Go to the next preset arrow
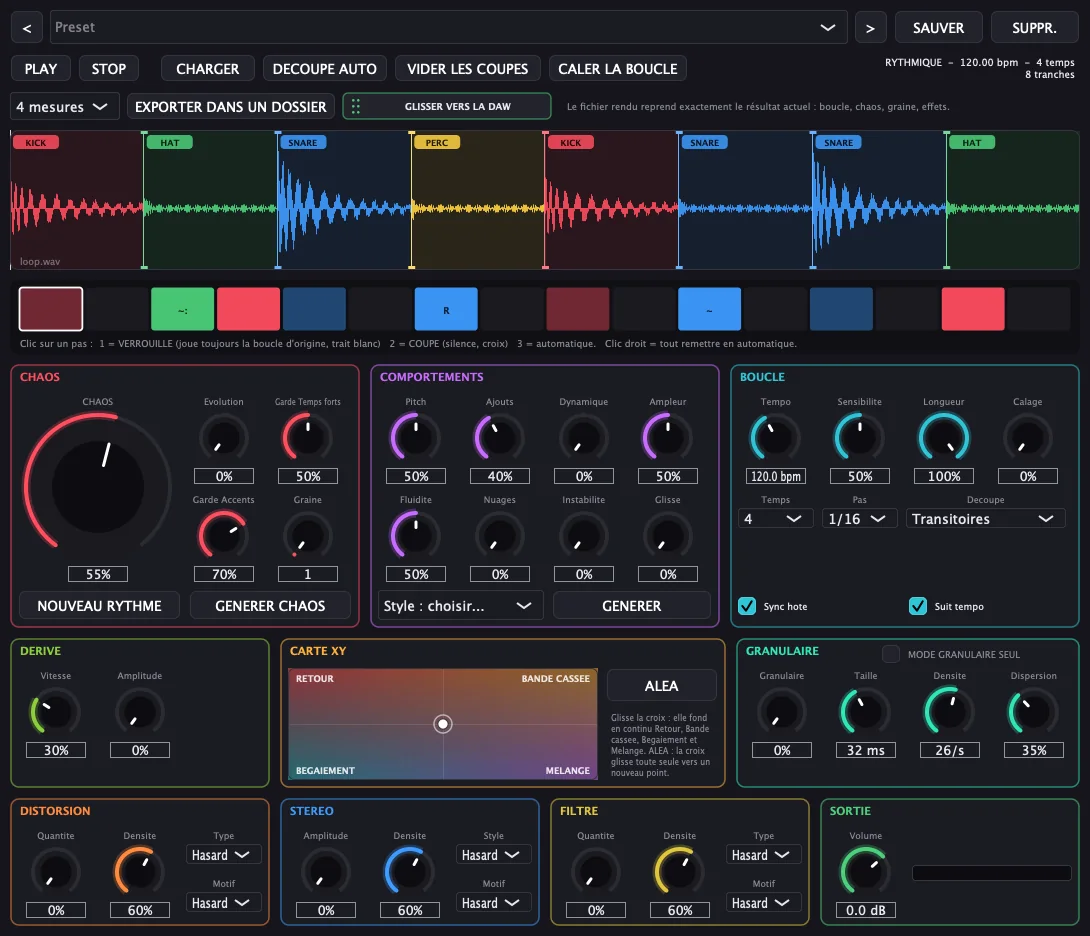 (x=870, y=28)
